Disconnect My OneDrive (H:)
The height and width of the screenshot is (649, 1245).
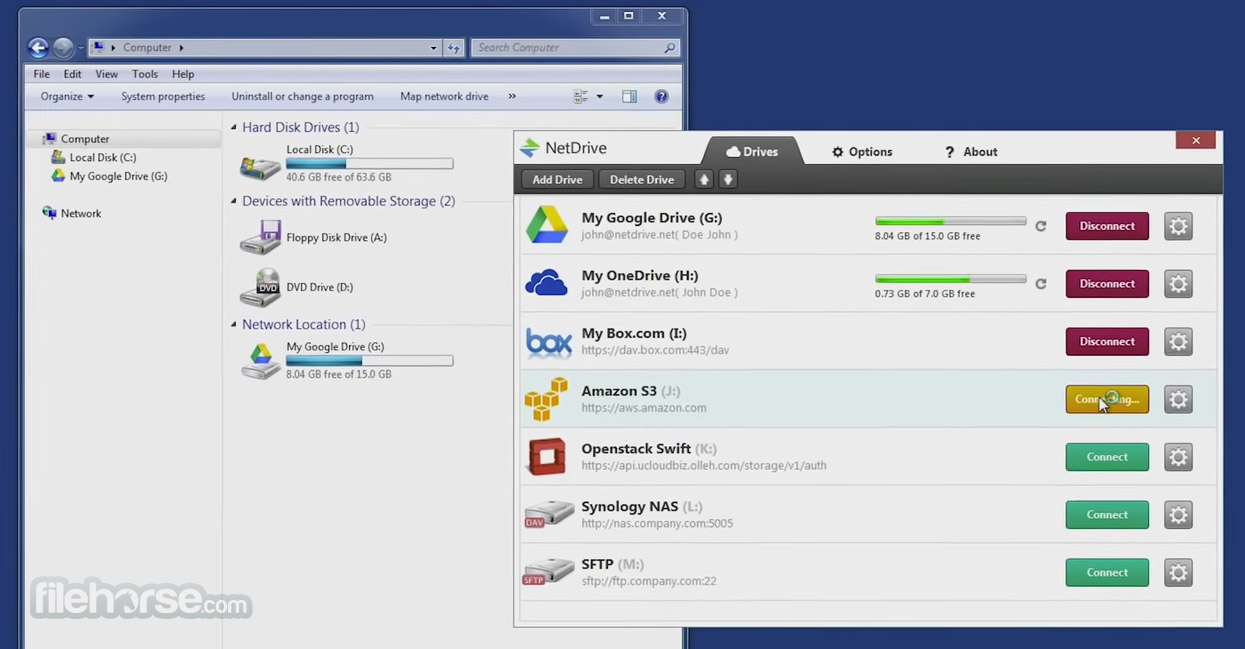(1107, 284)
